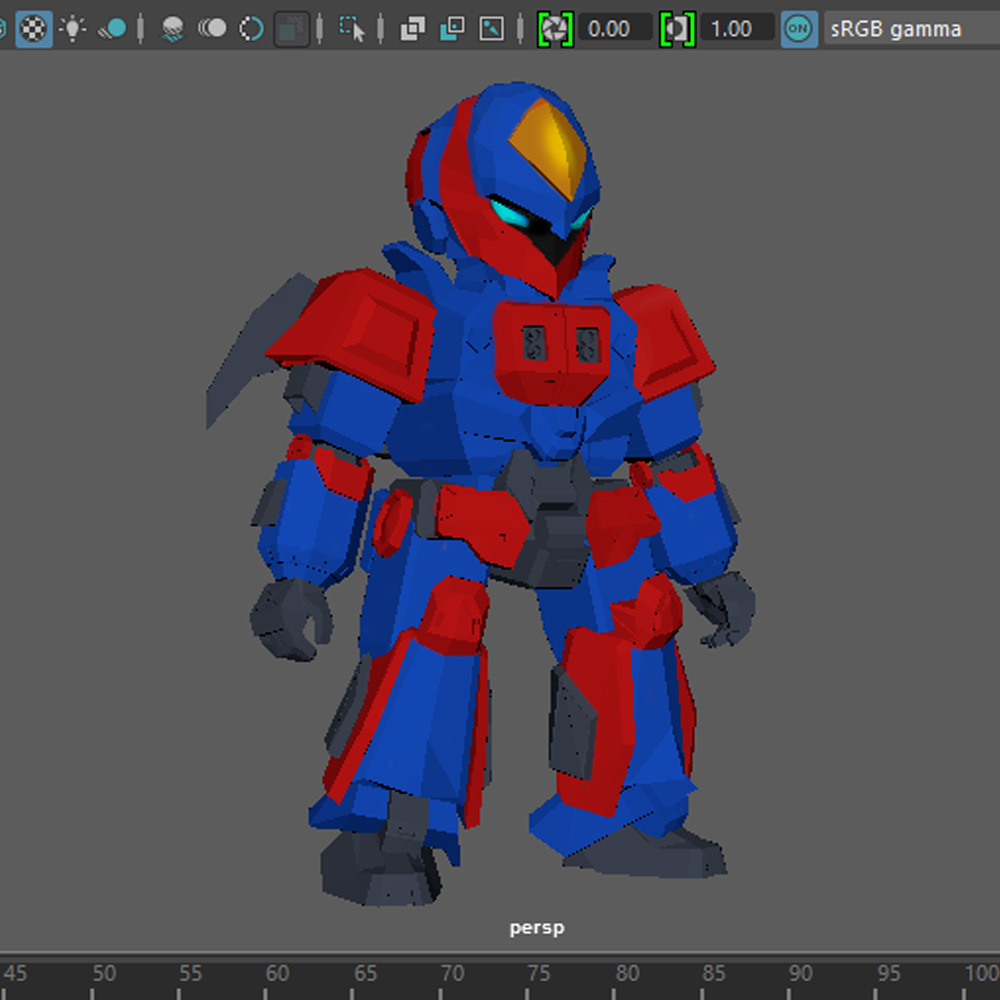Enable Use All Lights bulb icon
Screen dimensions: 1000x1000
click(x=73, y=28)
